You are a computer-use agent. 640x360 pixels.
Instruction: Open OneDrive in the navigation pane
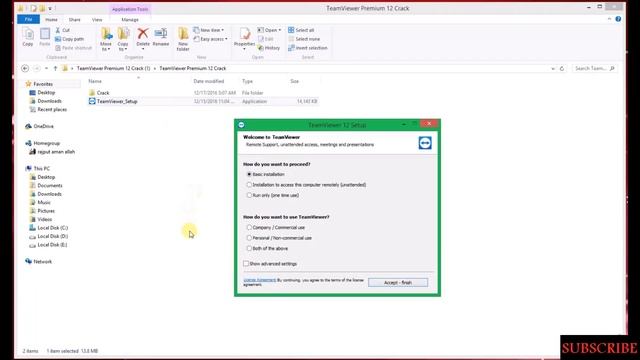pos(40,127)
